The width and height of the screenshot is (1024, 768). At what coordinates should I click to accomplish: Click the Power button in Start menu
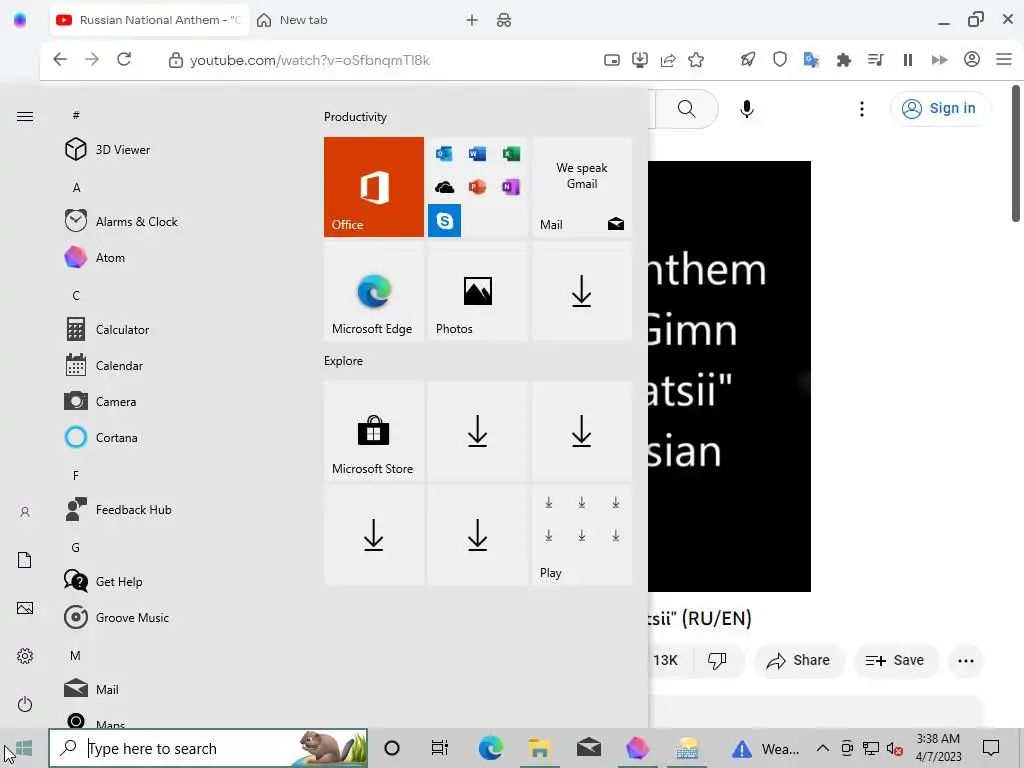click(x=25, y=704)
